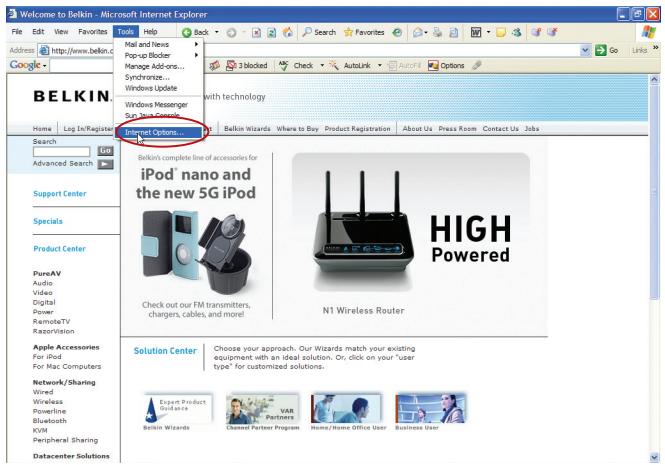This screenshot has width=665, height=465.
Task: Click the Forward arrow icon
Action: pos(231,32)
